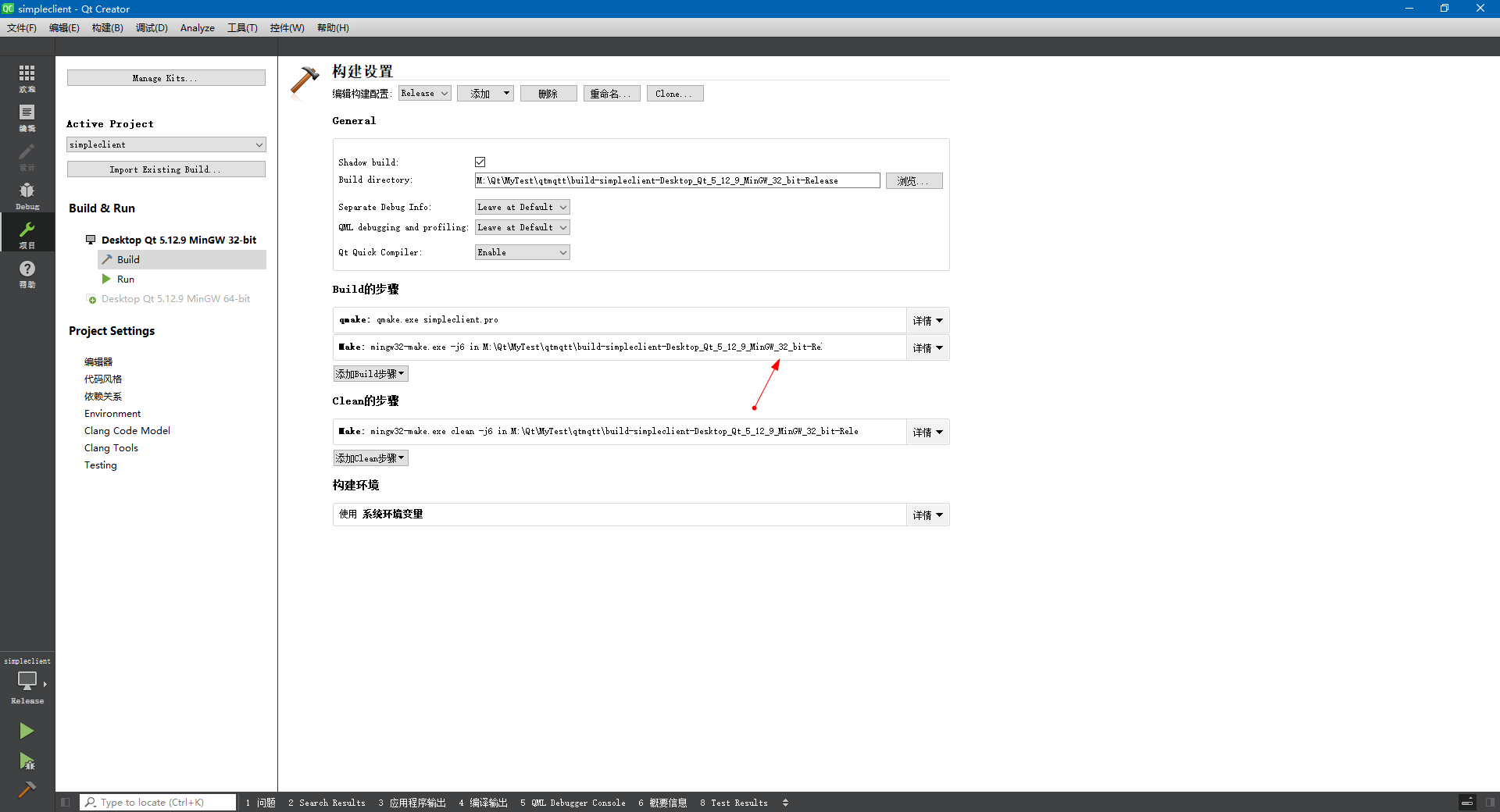Open the Qt Quick Compiler dropdown set to Enable

(x=521, y=252)
